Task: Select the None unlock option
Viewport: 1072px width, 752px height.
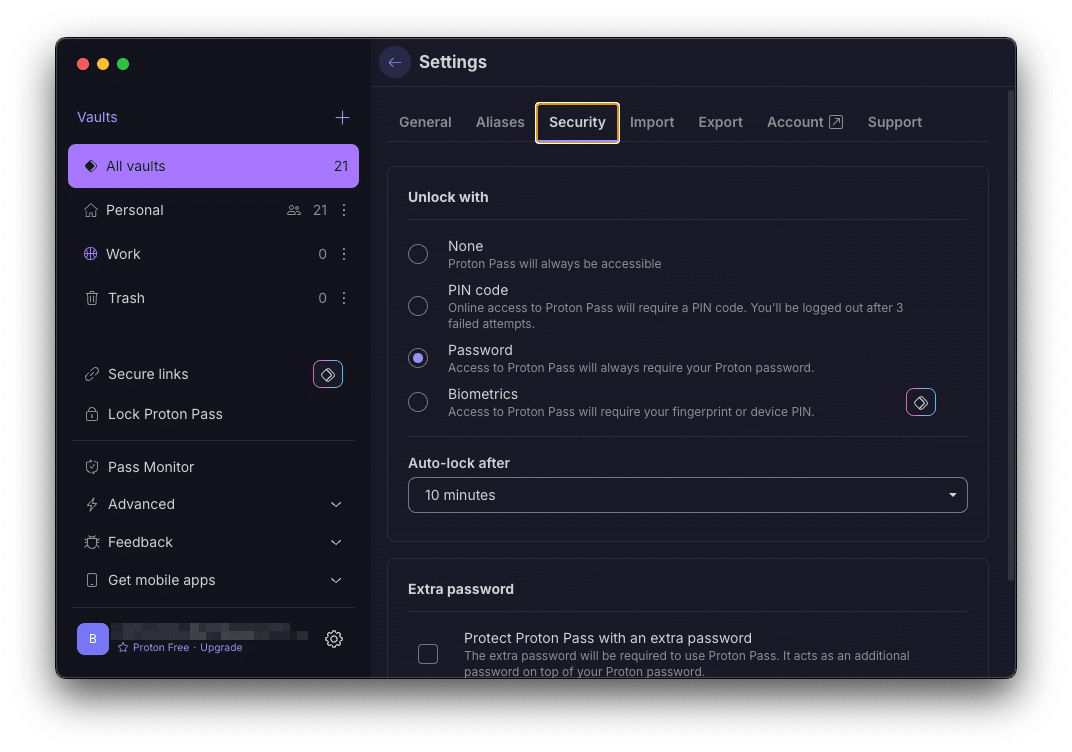Action: (418, 254)
